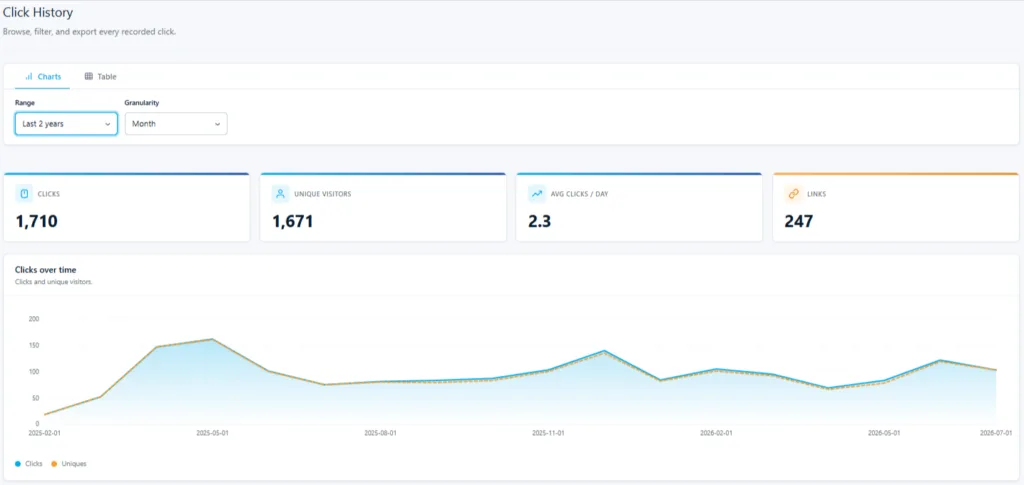Click the 2025-05-01 peak on chart
Image resolution: width=1024 pixels, height=485 pixels.
pyautogui.click(x=212, y=339)
